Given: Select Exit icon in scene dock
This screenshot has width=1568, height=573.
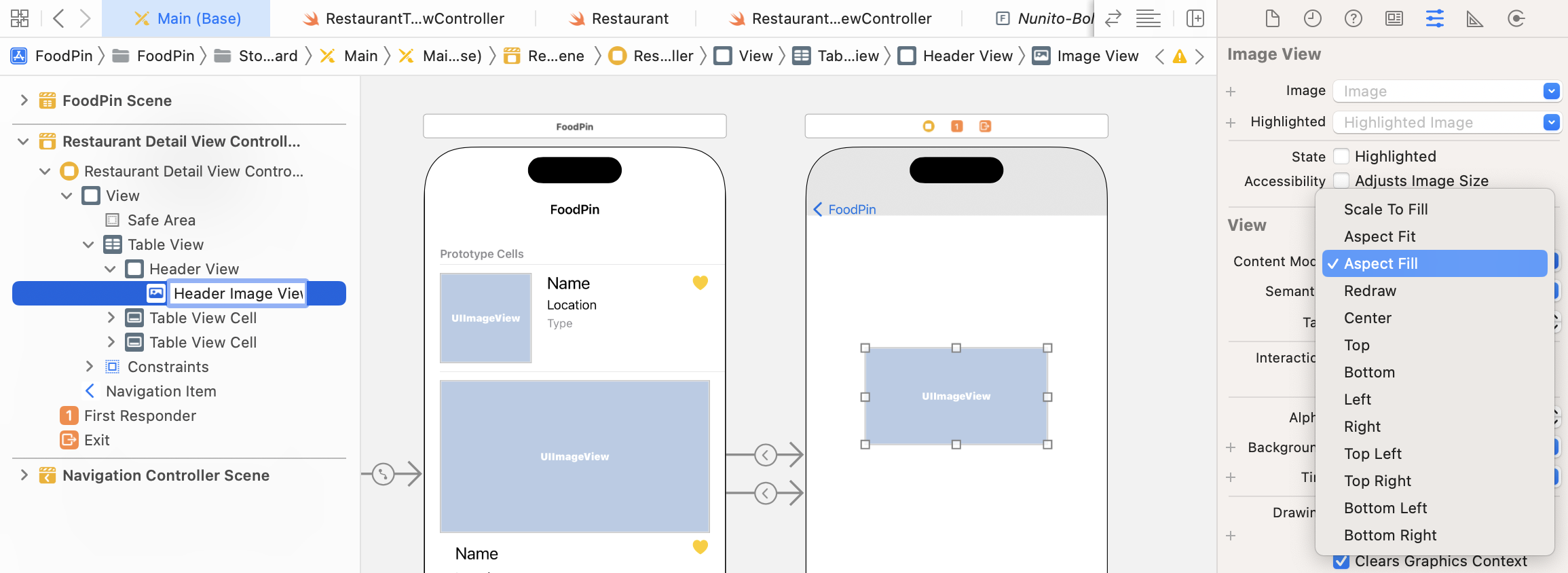Looking at the screenshot, I should pos(986,126).
